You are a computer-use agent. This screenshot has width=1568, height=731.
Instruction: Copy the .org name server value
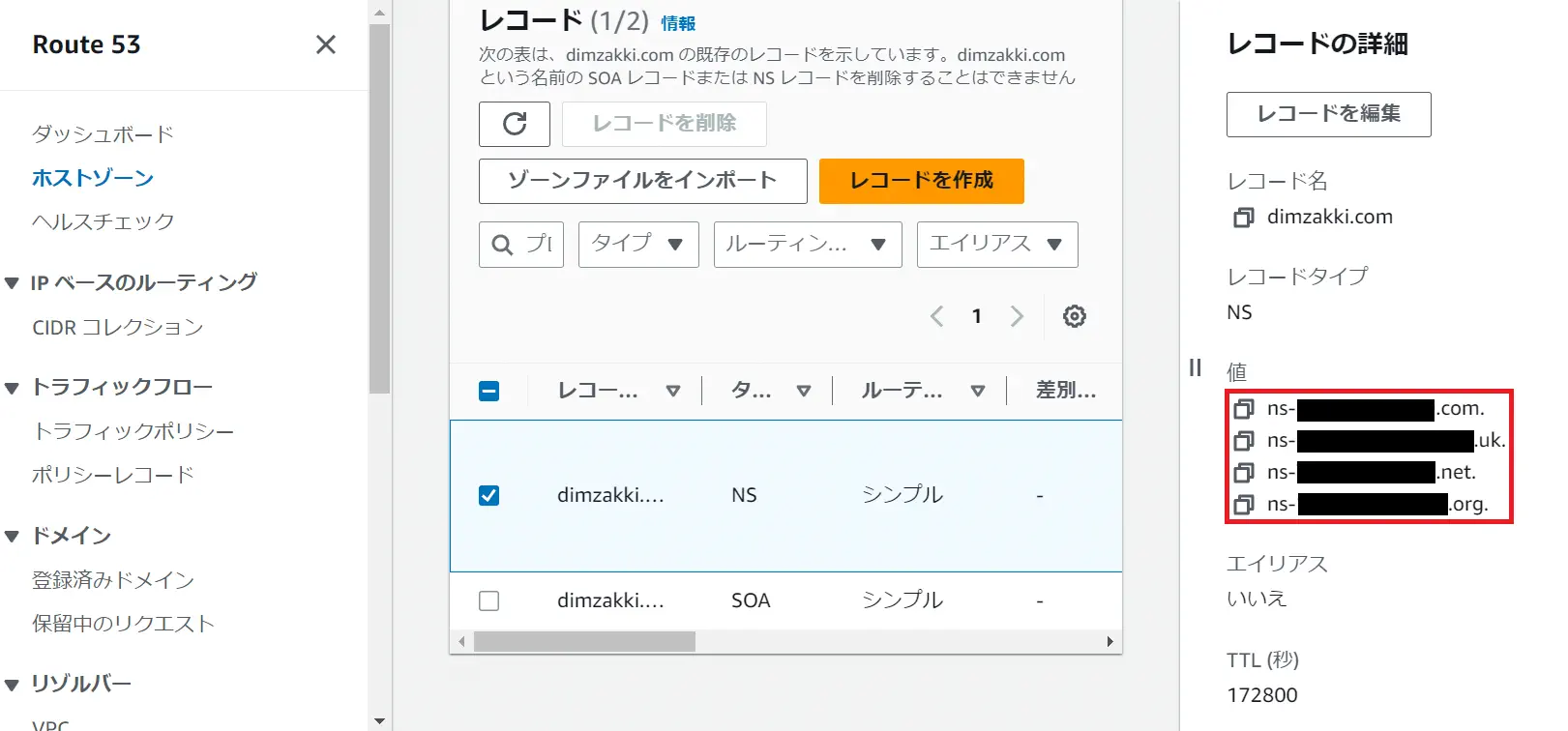pos(1243,505)
